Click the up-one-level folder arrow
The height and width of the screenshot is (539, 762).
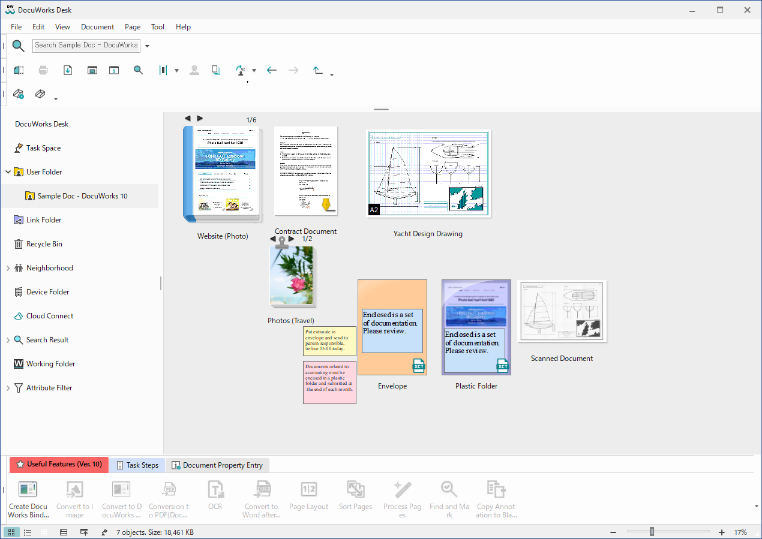[318, 70]
